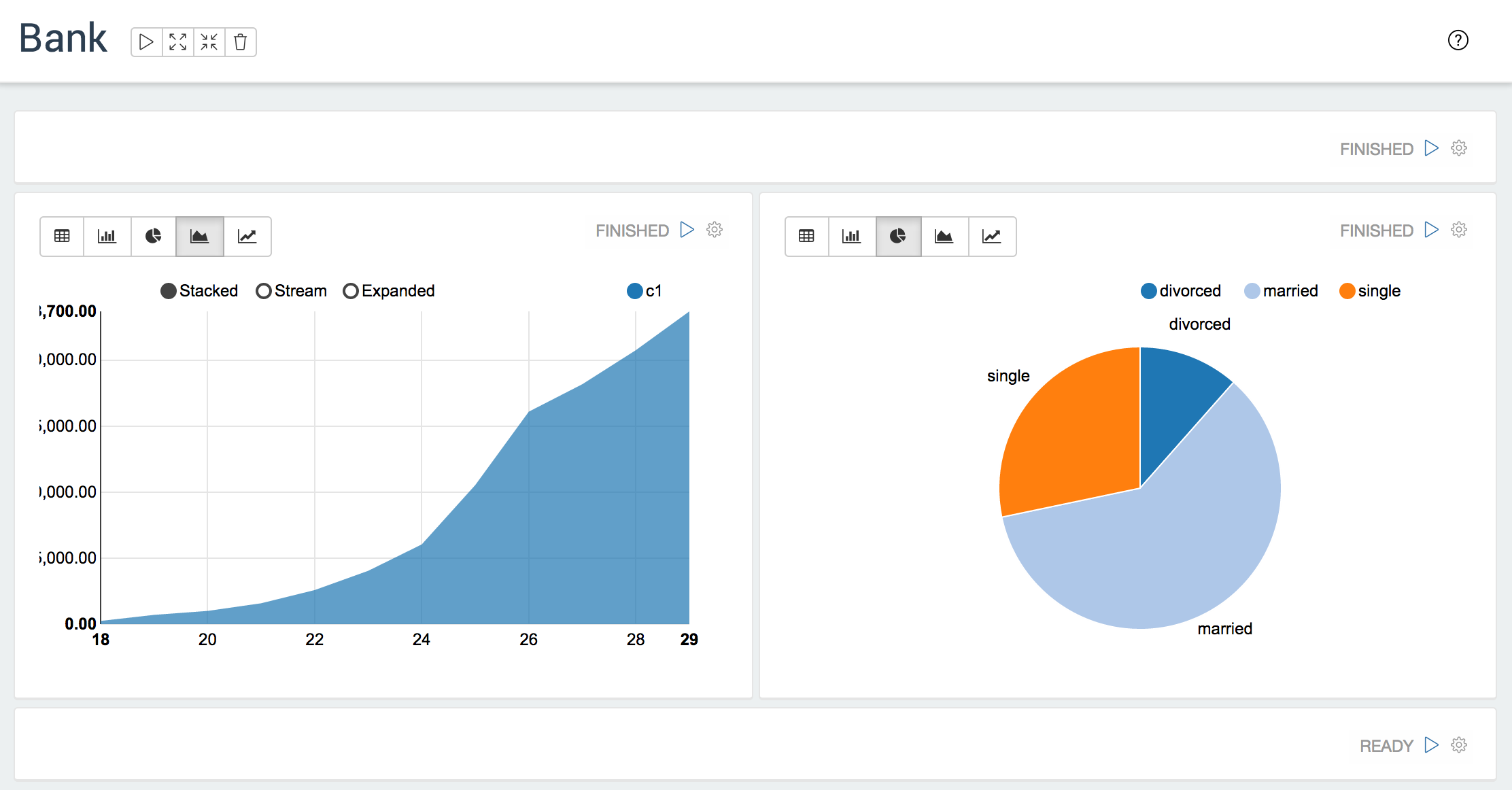The image size is (1512, 790).
Task: Open settings gear of top paragraph
Action: pos(1459,148)
